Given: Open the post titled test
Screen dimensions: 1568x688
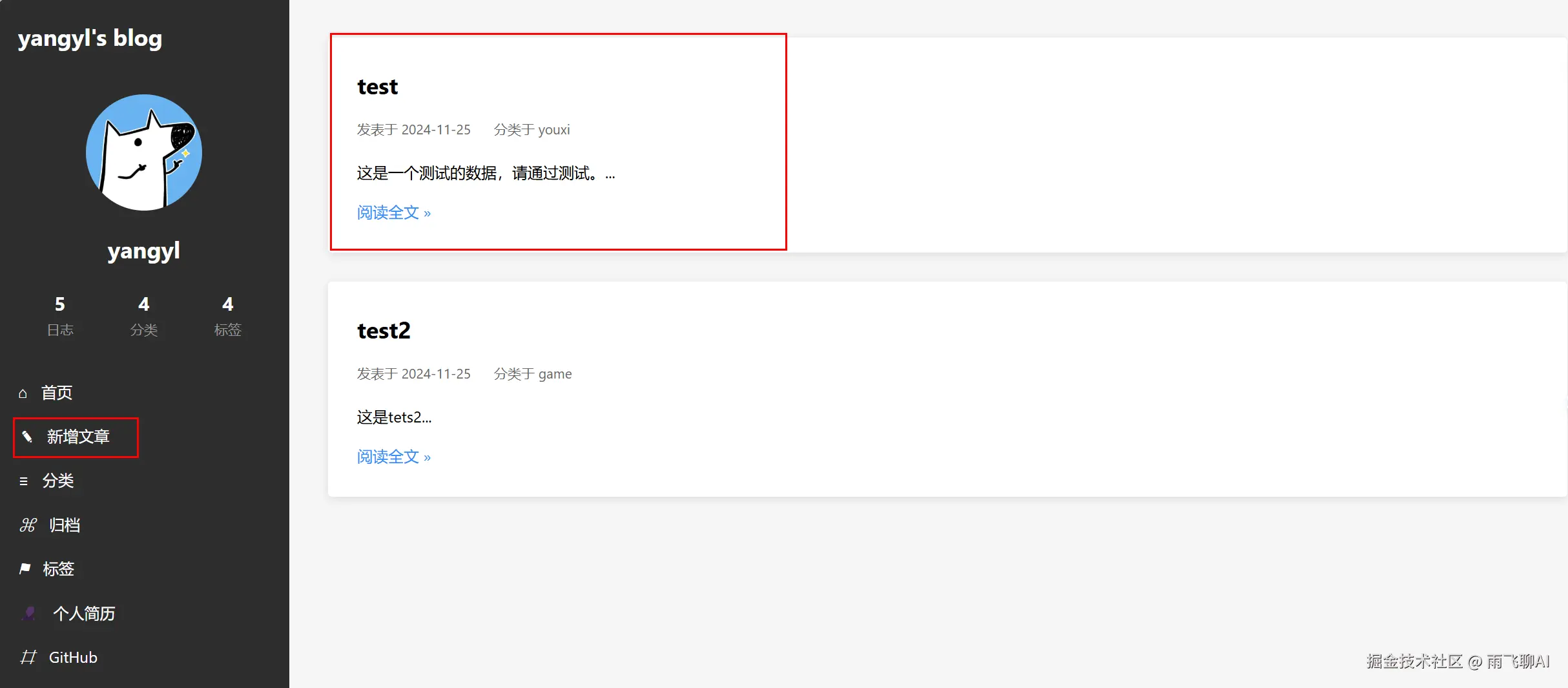Looking at the screenshot, I should (x=378, y=87).
